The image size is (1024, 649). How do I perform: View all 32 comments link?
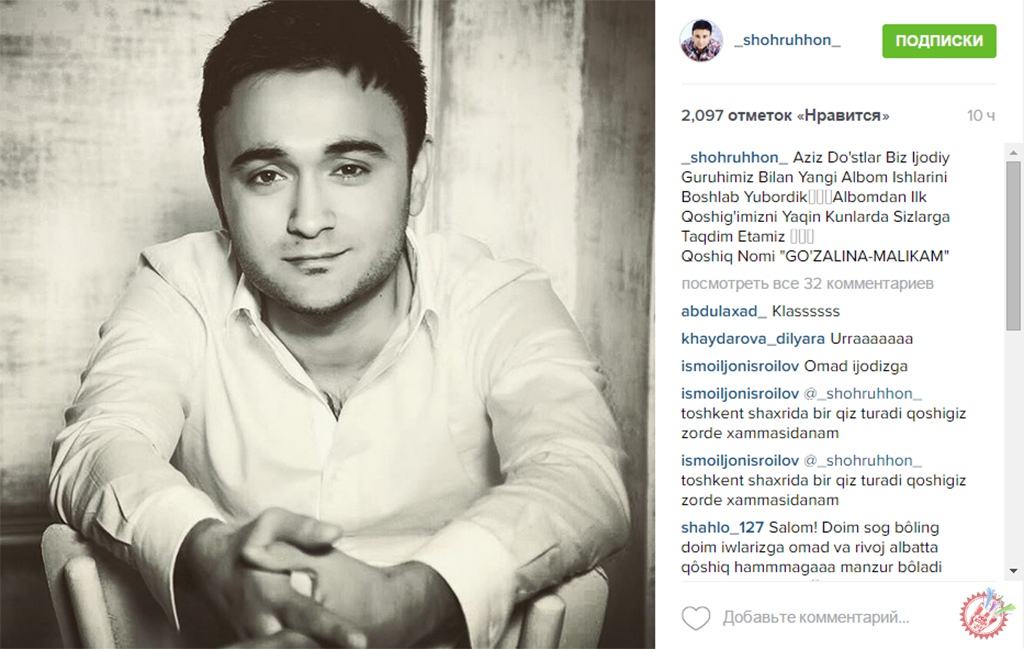[x=807, y=283]
